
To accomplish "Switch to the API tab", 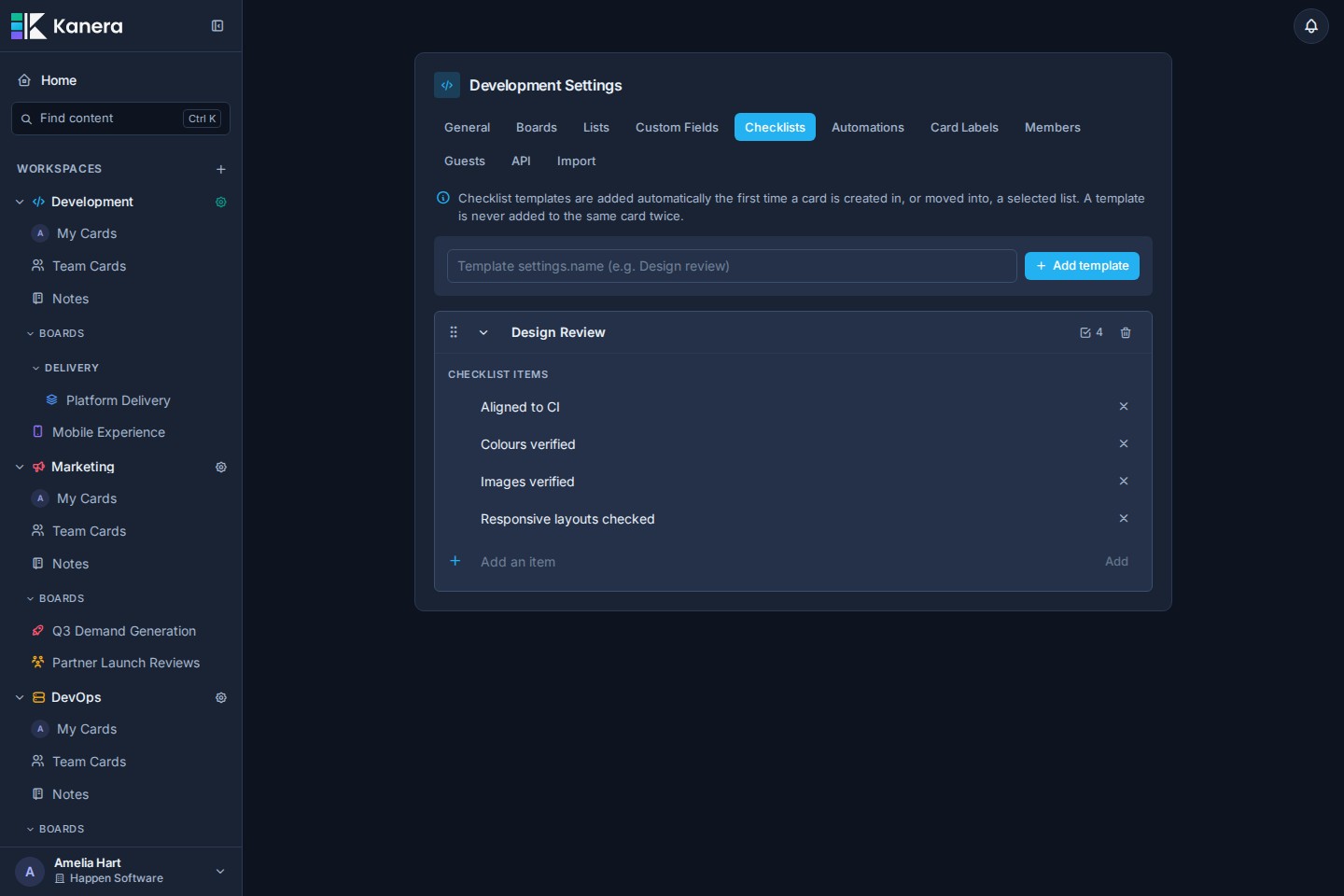I will tap(521, 161).
